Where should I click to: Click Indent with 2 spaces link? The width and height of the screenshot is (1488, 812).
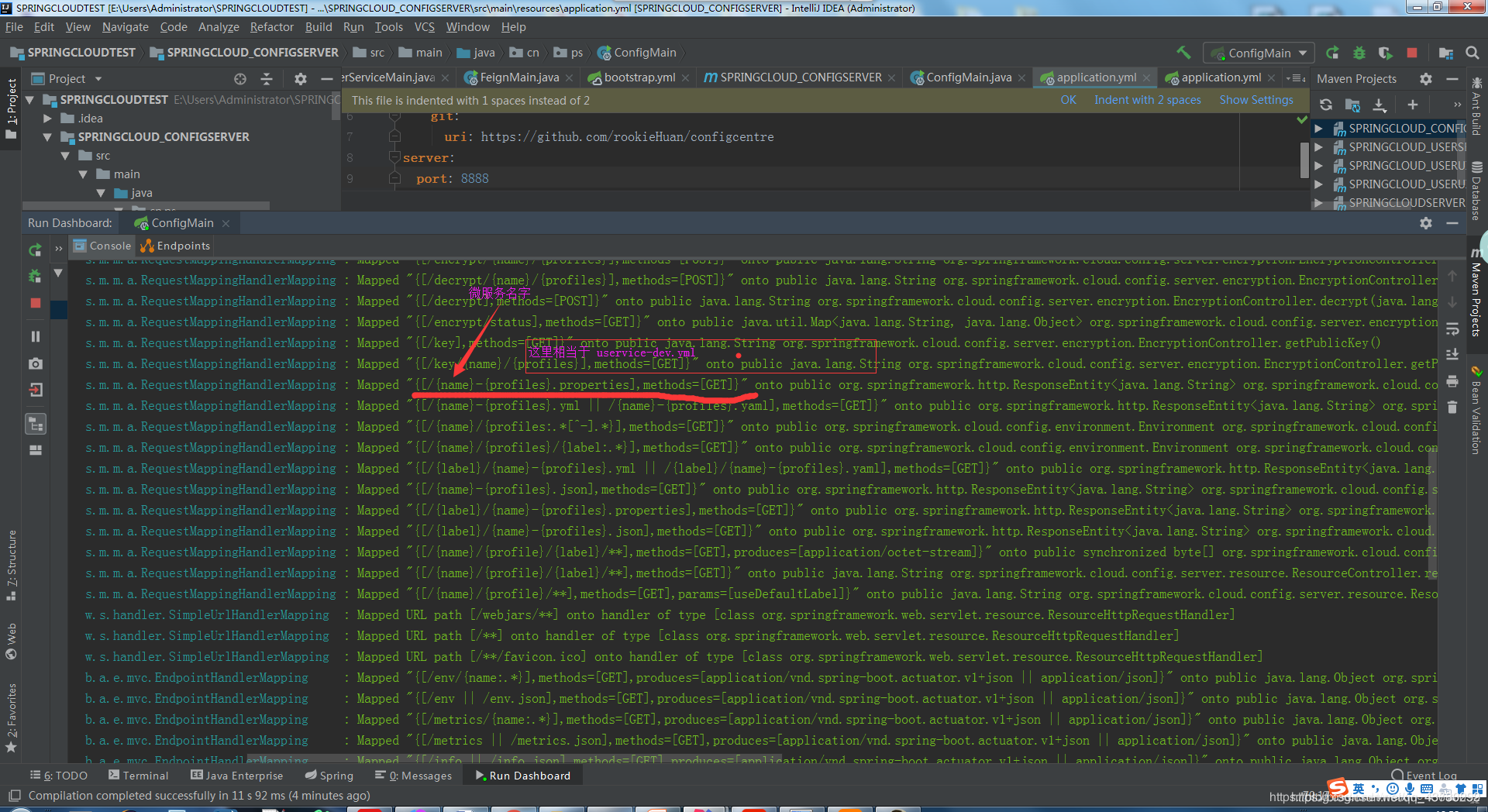point(1148,100)
